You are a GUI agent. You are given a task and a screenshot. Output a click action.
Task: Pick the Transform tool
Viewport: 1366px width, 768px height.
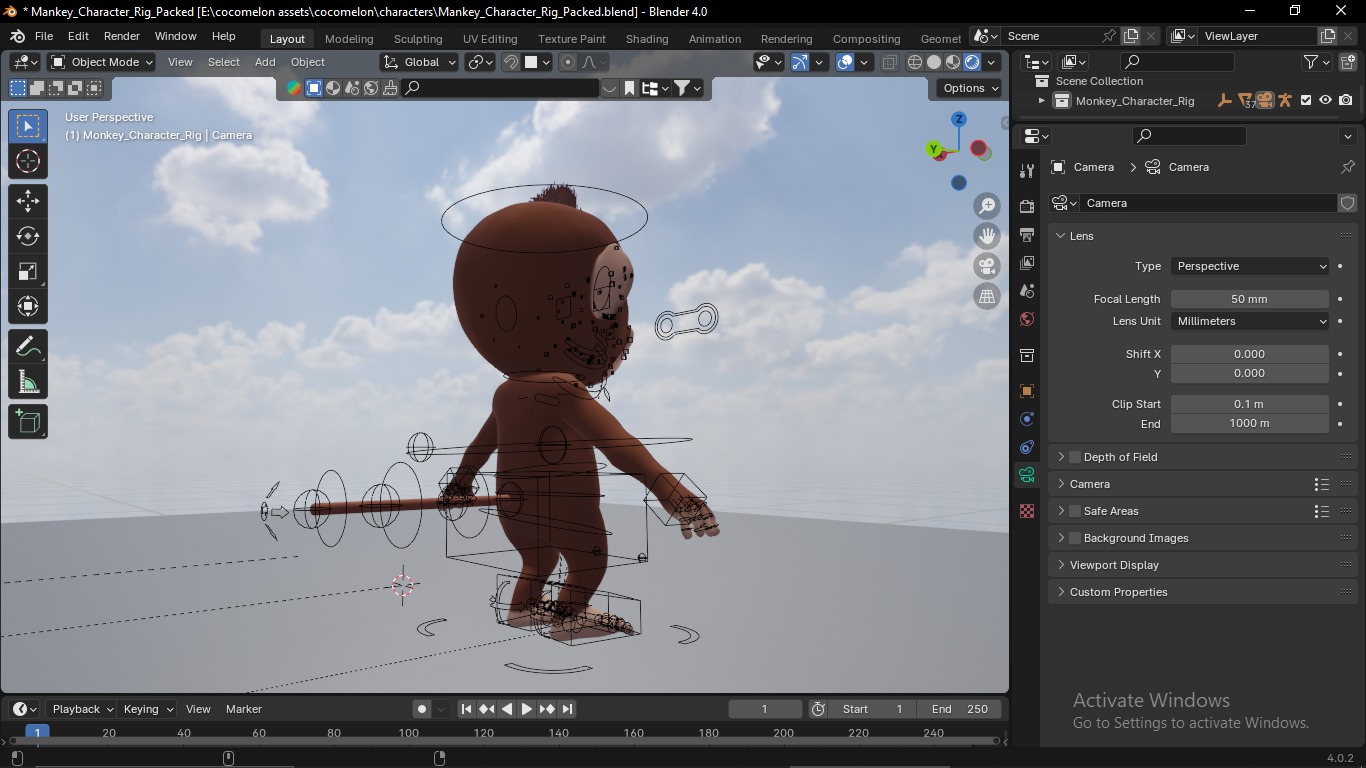28,306
